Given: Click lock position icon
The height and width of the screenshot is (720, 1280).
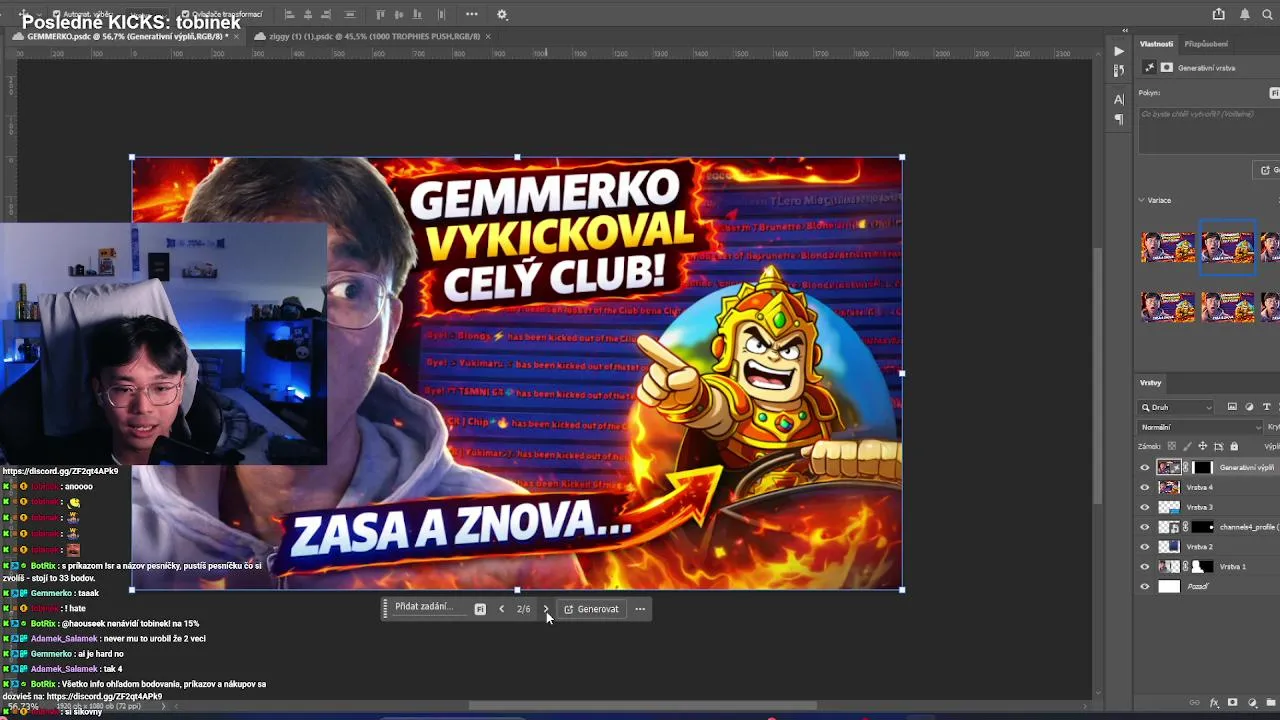Looking at the screenshot, I should (x=1203, y=446).
